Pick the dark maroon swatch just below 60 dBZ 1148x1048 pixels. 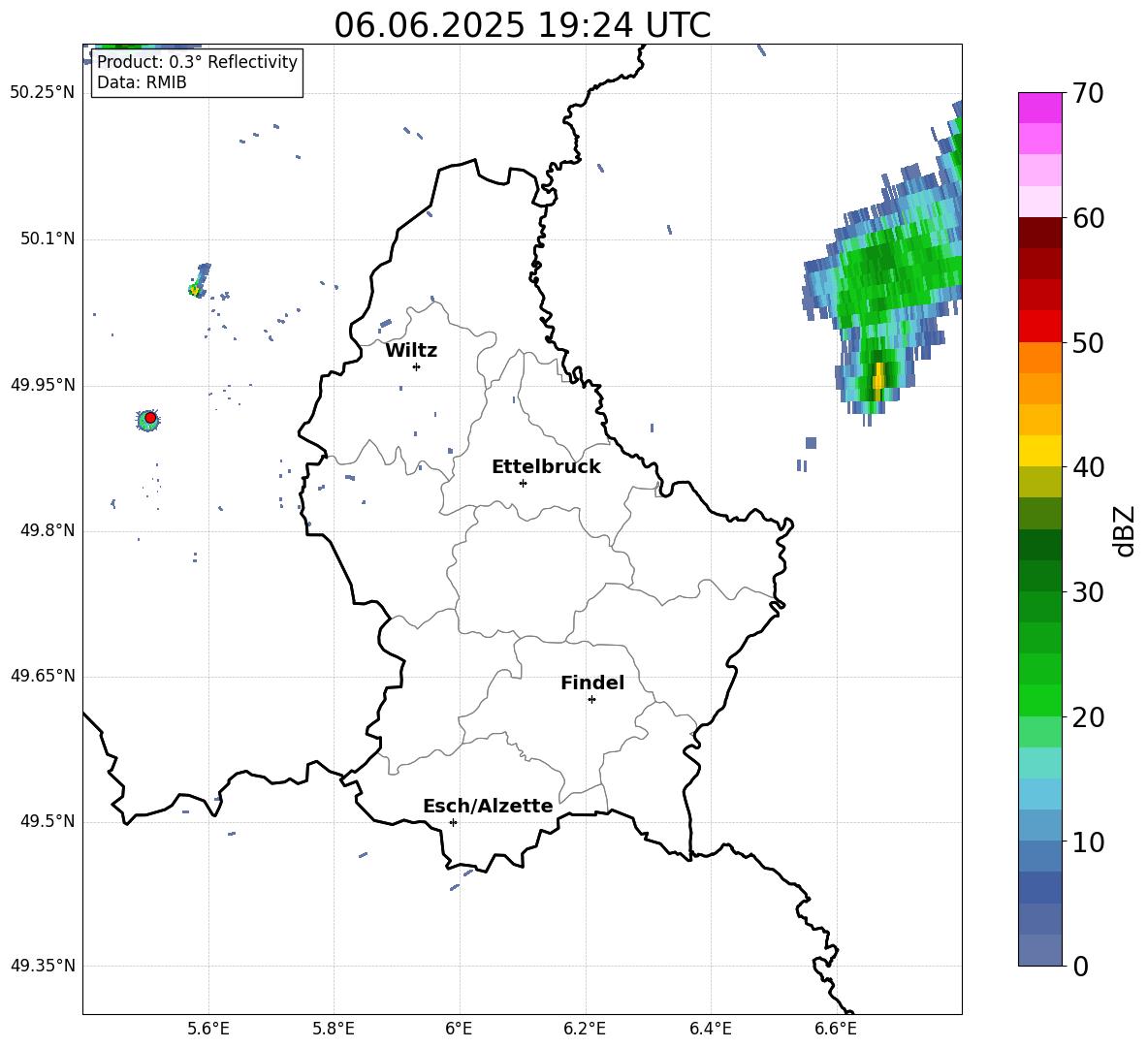point(1039,233)
